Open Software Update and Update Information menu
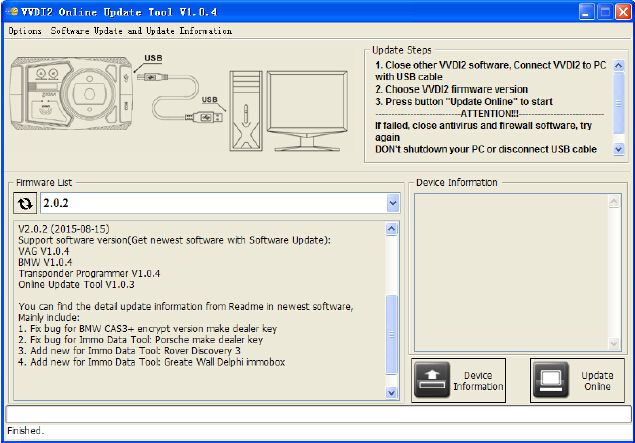Screen dimensions: 635x443 point(141,31)
